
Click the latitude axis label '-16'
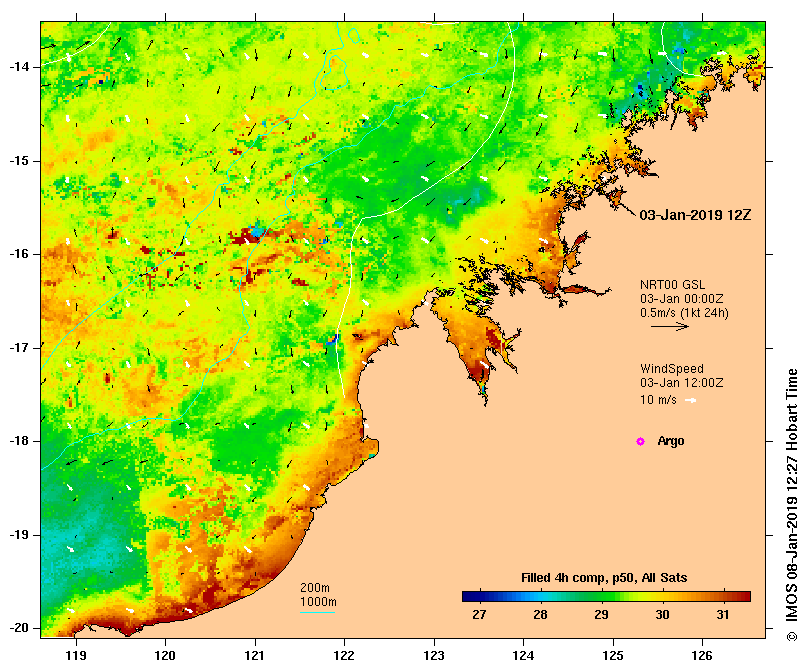tap(19, 254)
